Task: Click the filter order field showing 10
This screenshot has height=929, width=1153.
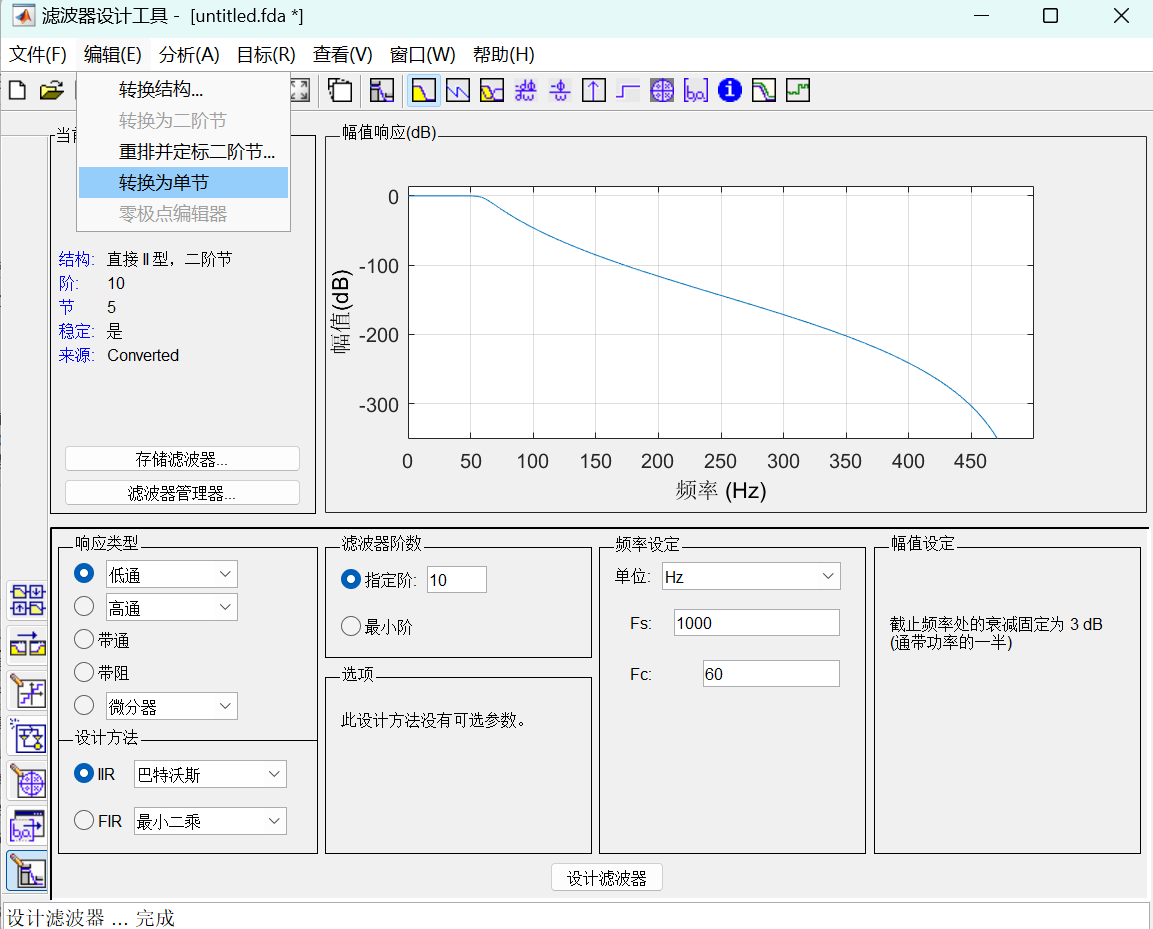Action: click(x=457, y=580)
